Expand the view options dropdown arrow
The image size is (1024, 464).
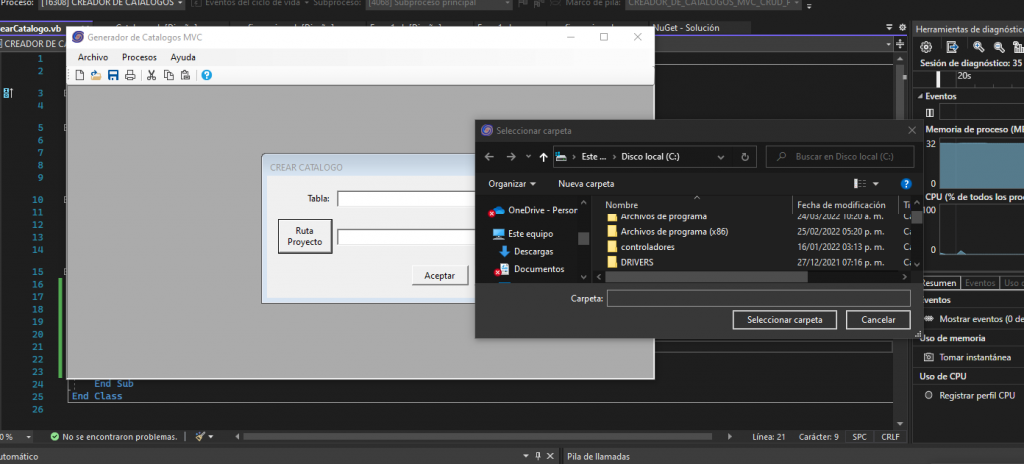(x=876, y=184)
